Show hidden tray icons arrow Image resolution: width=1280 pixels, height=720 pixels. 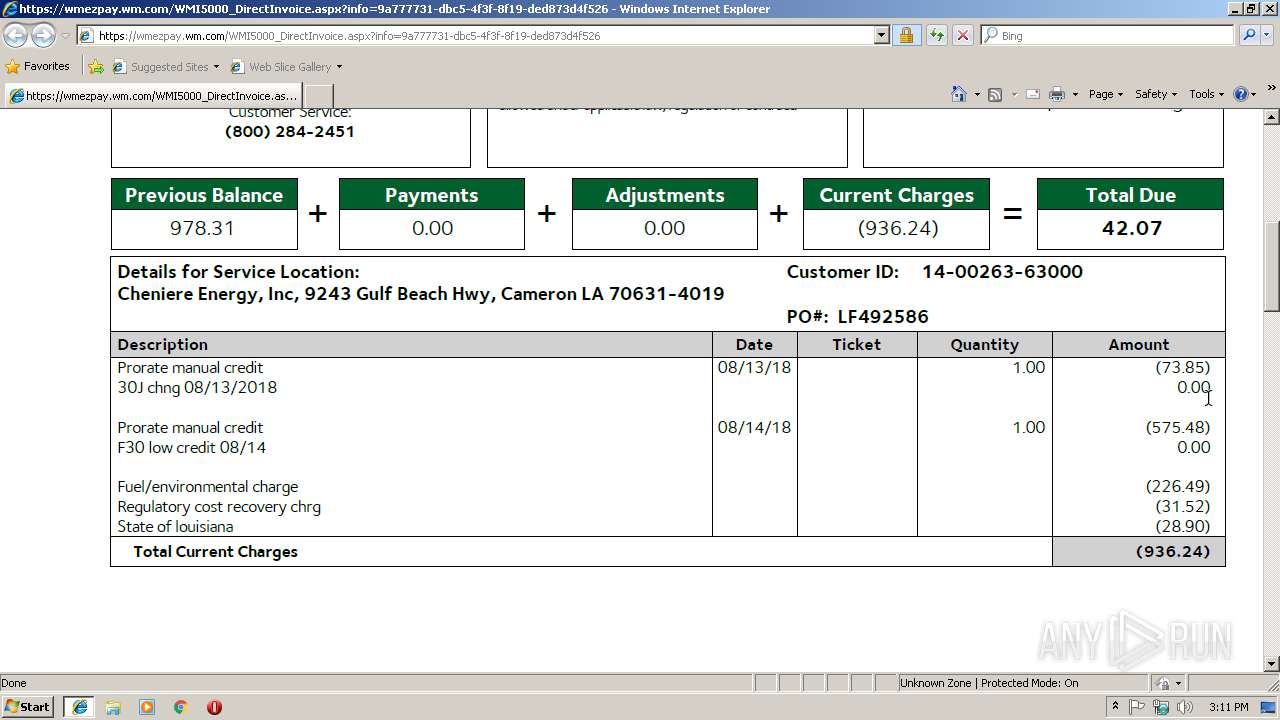(x=1115, y=707)
